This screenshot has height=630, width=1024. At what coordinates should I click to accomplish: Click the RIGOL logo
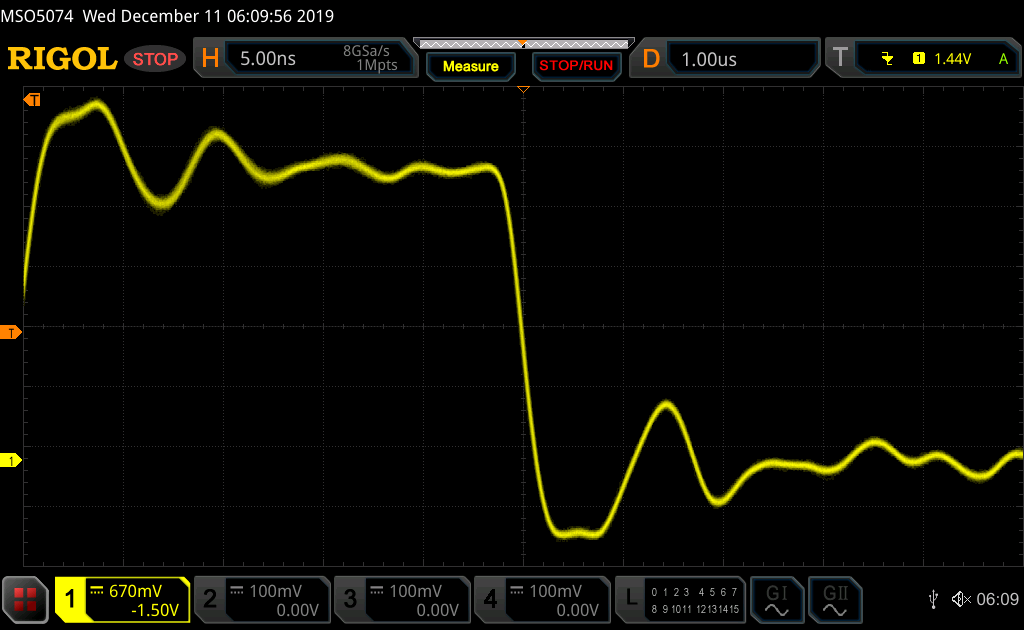coord(63,59)
